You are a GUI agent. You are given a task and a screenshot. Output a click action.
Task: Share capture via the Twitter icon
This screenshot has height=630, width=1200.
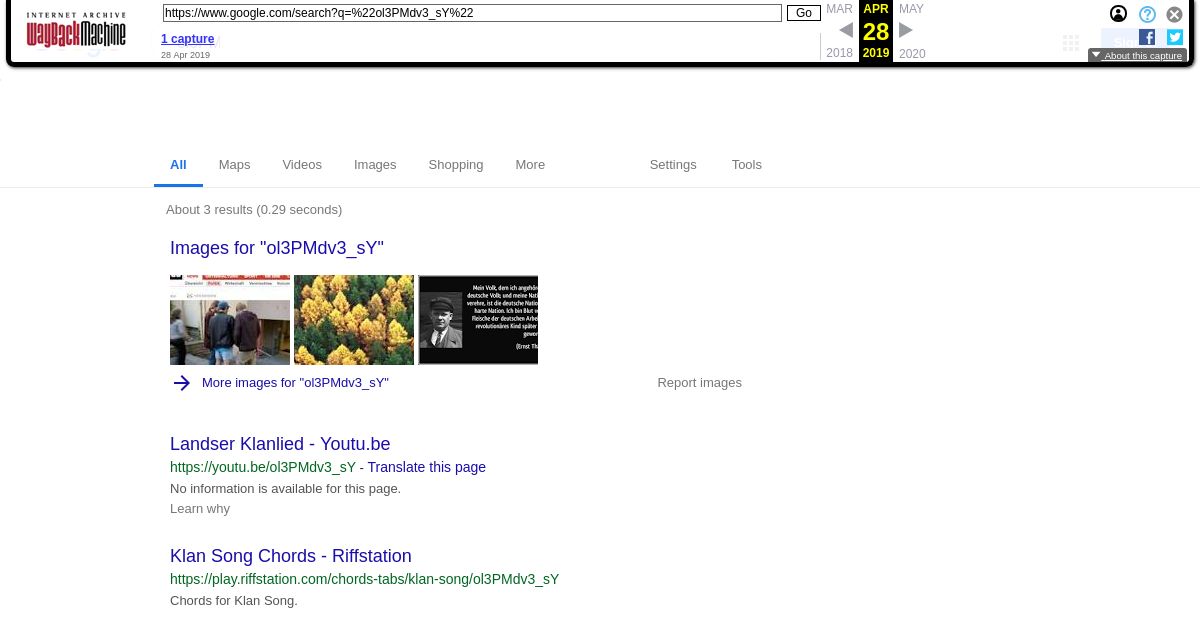(1175, 37)
